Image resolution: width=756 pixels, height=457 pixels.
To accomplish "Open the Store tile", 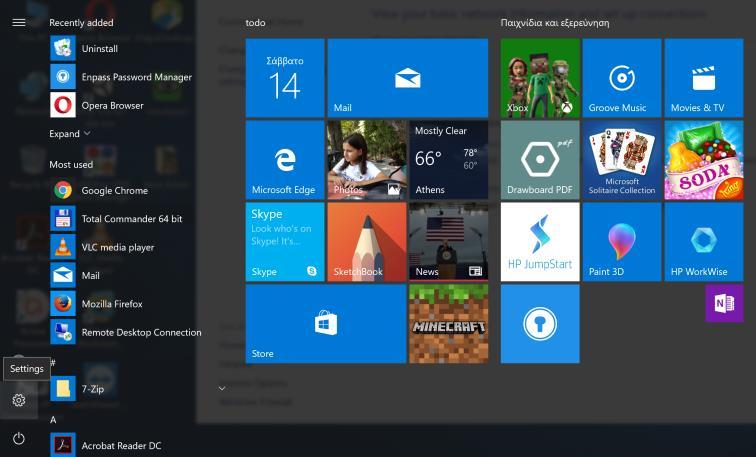I will [x=326, y=324].
